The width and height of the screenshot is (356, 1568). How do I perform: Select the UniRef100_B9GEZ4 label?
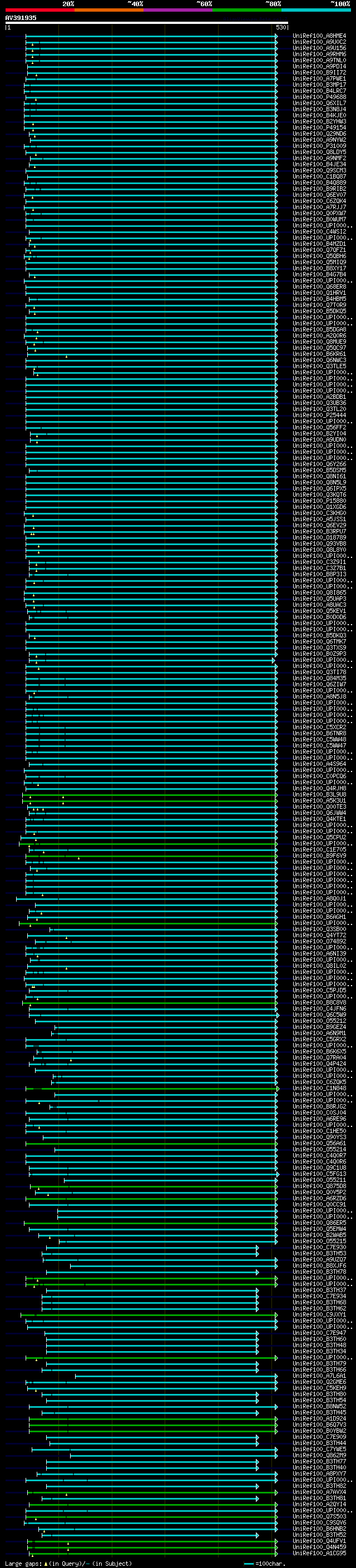[x=319, y=1027]
